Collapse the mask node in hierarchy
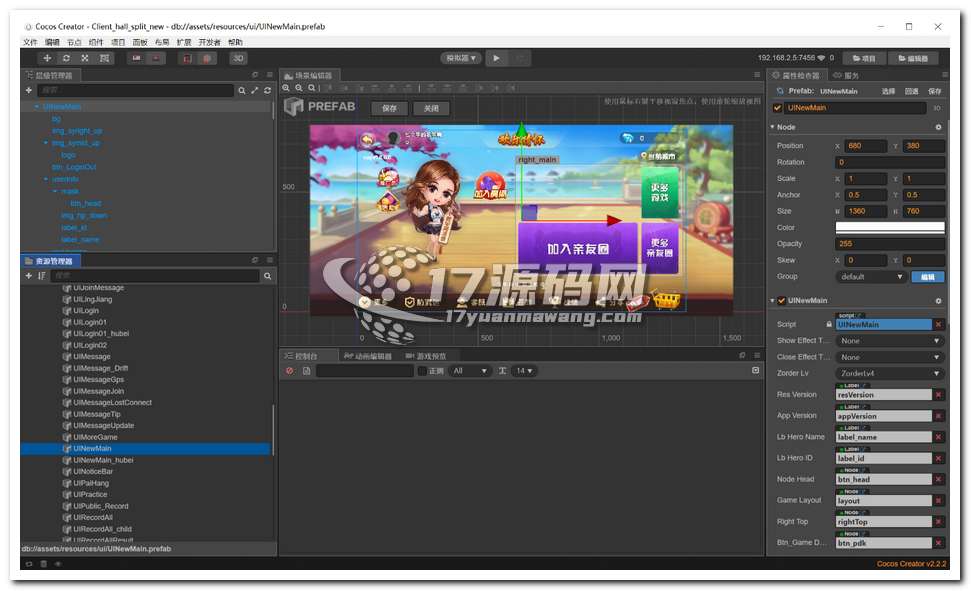 [x=55, y=191]
